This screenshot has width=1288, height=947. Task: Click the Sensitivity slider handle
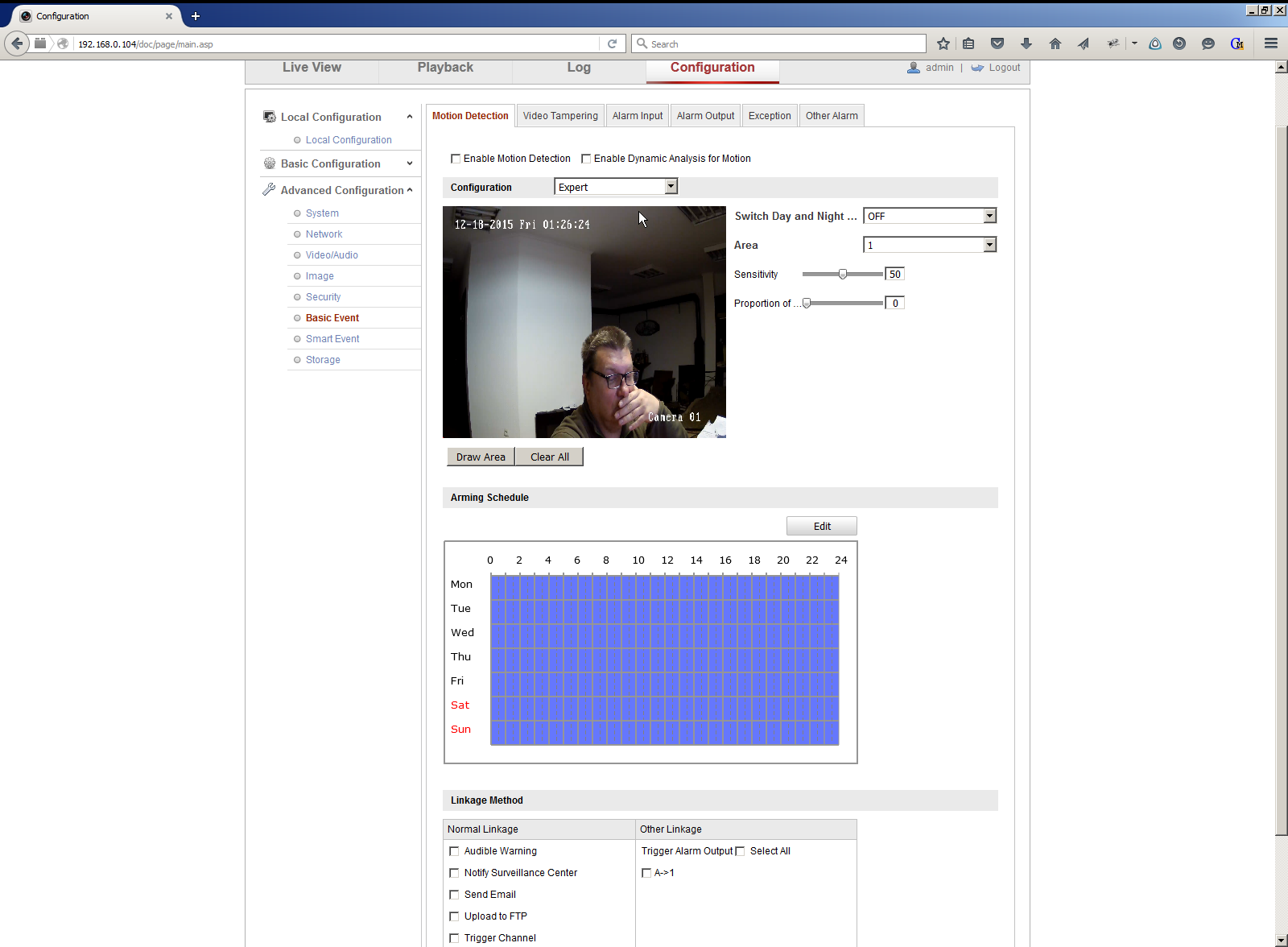843,274
